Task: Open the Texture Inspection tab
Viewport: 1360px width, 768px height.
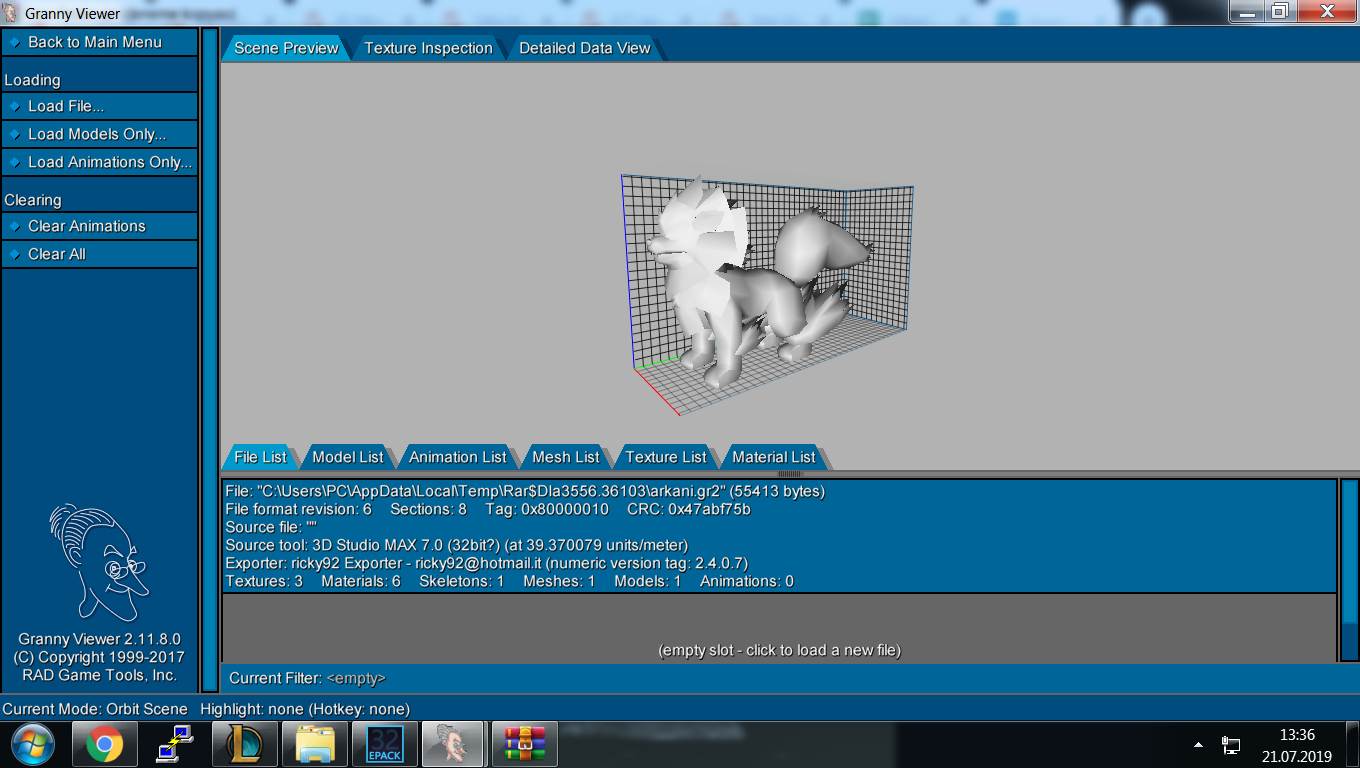Action: point(428,48)
